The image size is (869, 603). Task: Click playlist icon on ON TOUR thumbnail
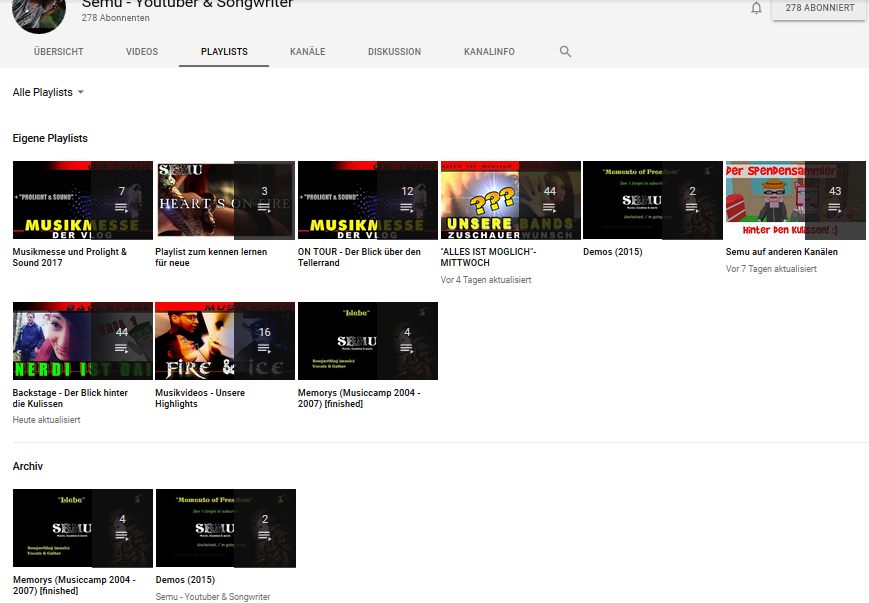coord(407,208)
